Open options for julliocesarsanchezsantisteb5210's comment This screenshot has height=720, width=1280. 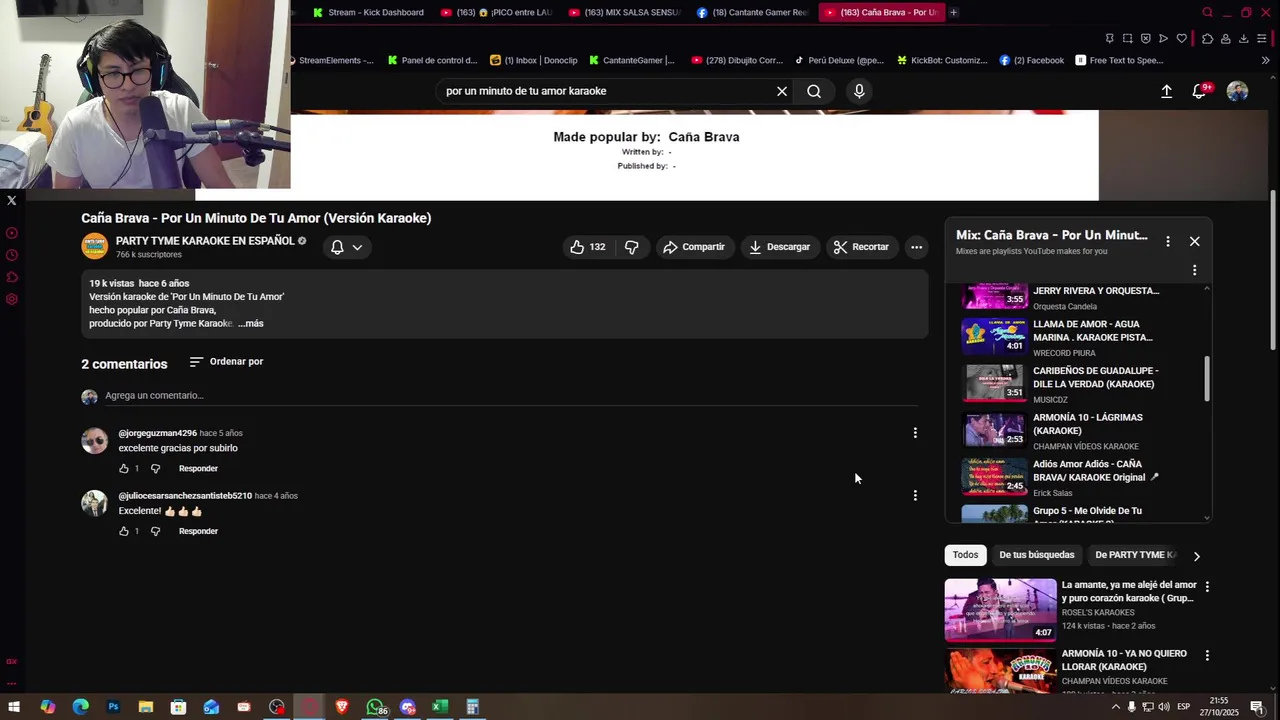pos(915,495)
